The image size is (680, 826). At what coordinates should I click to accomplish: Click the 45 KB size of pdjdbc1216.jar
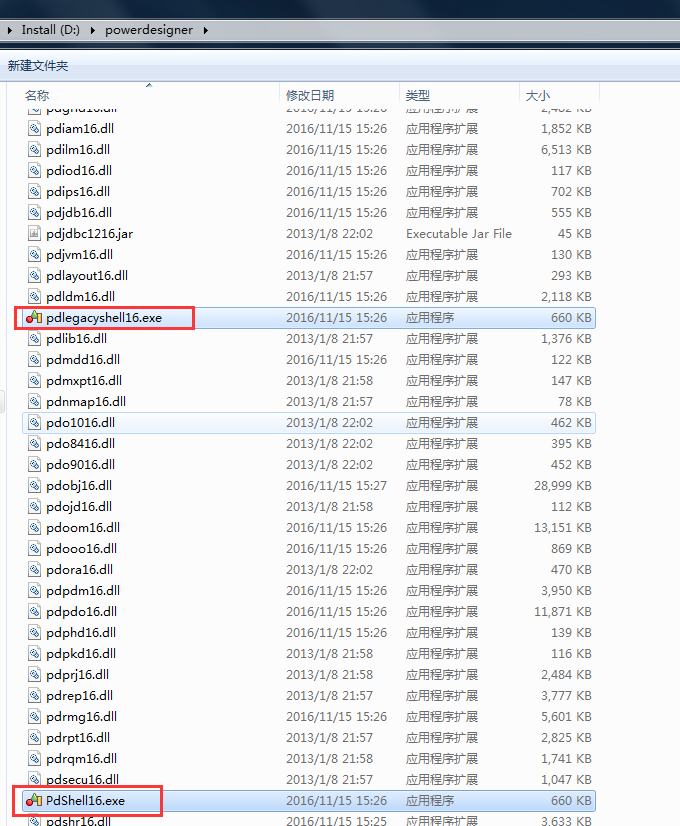tap(575, 233)
